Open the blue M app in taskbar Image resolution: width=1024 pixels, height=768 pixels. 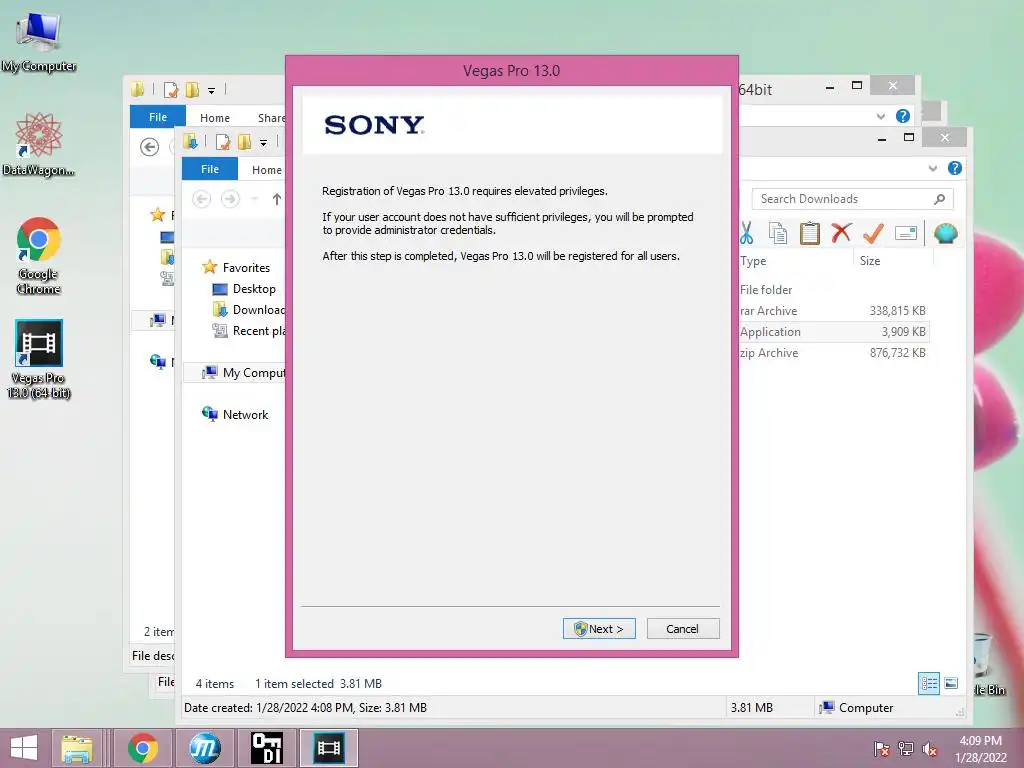click(204, 748)
